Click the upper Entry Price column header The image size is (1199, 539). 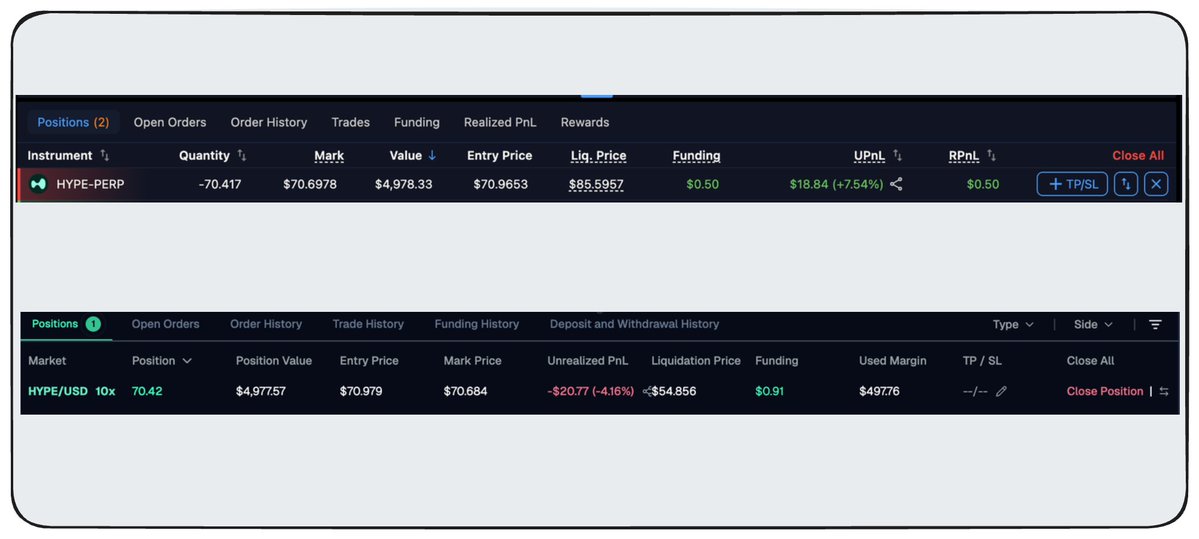(499, 156)
